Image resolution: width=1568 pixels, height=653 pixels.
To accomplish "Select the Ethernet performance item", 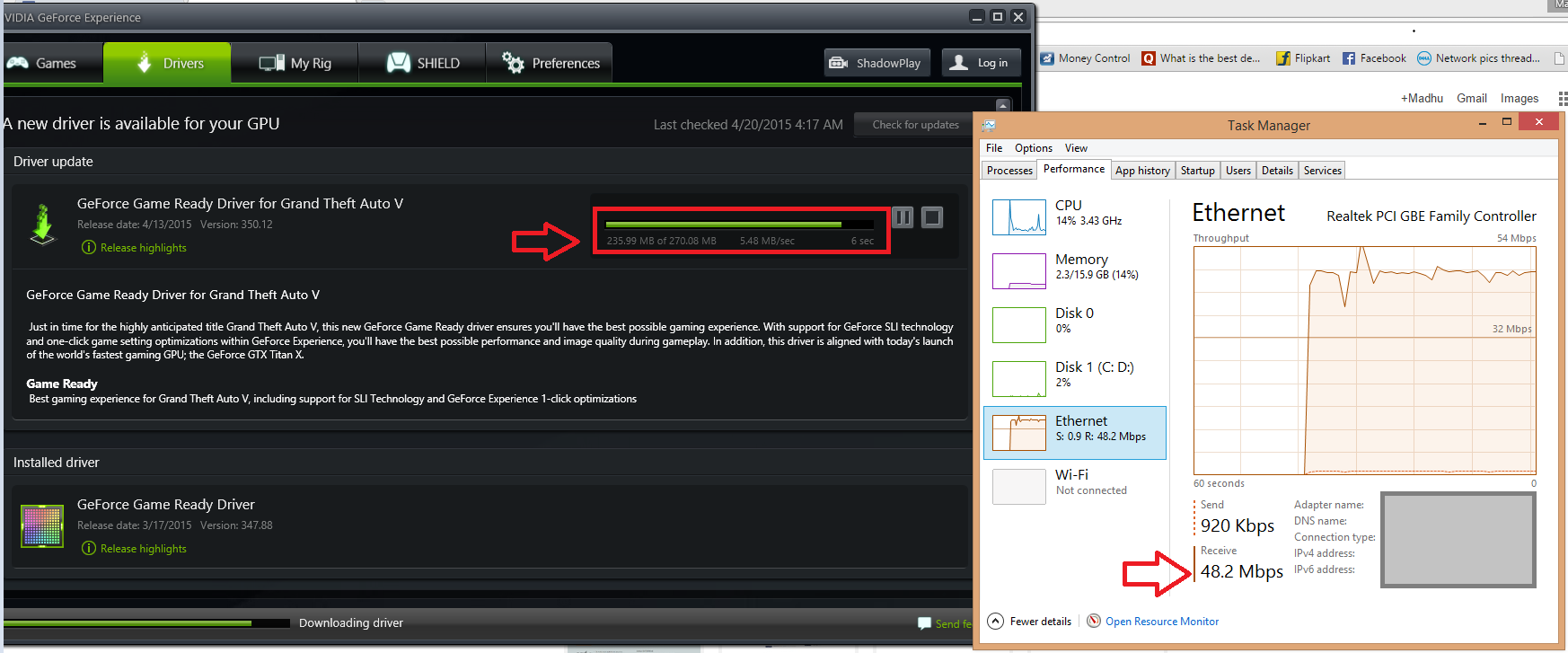I will coord(1075,432).
